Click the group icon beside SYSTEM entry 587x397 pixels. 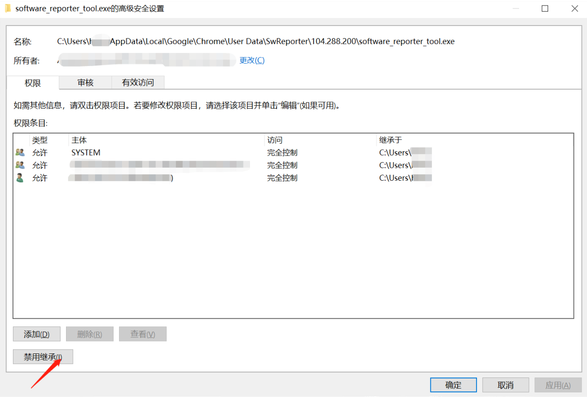click(x=20, y=152)
